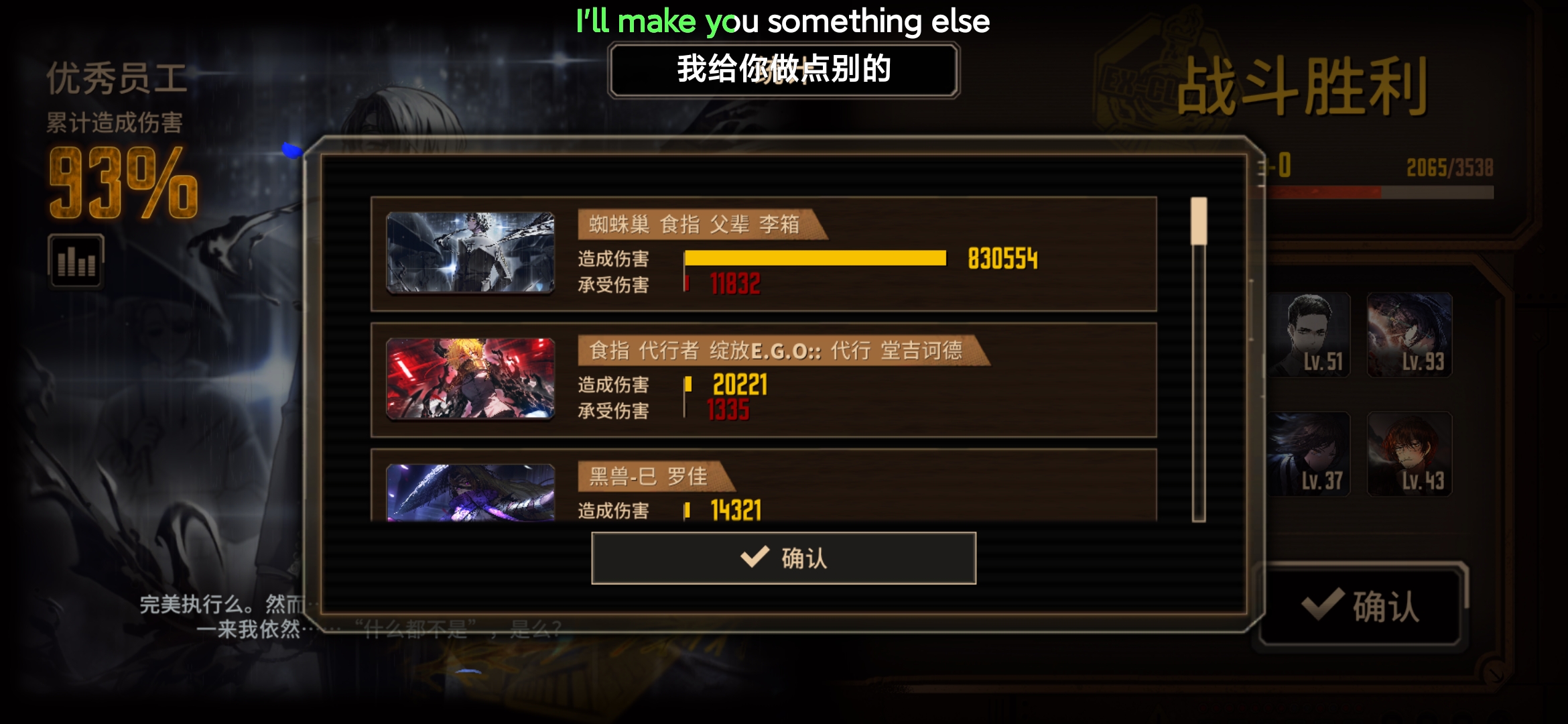Screen dimensions: 1568x724
Task: Click the 黑兽-巳 罗佳 name tab
Action: (x=656, y=476)
